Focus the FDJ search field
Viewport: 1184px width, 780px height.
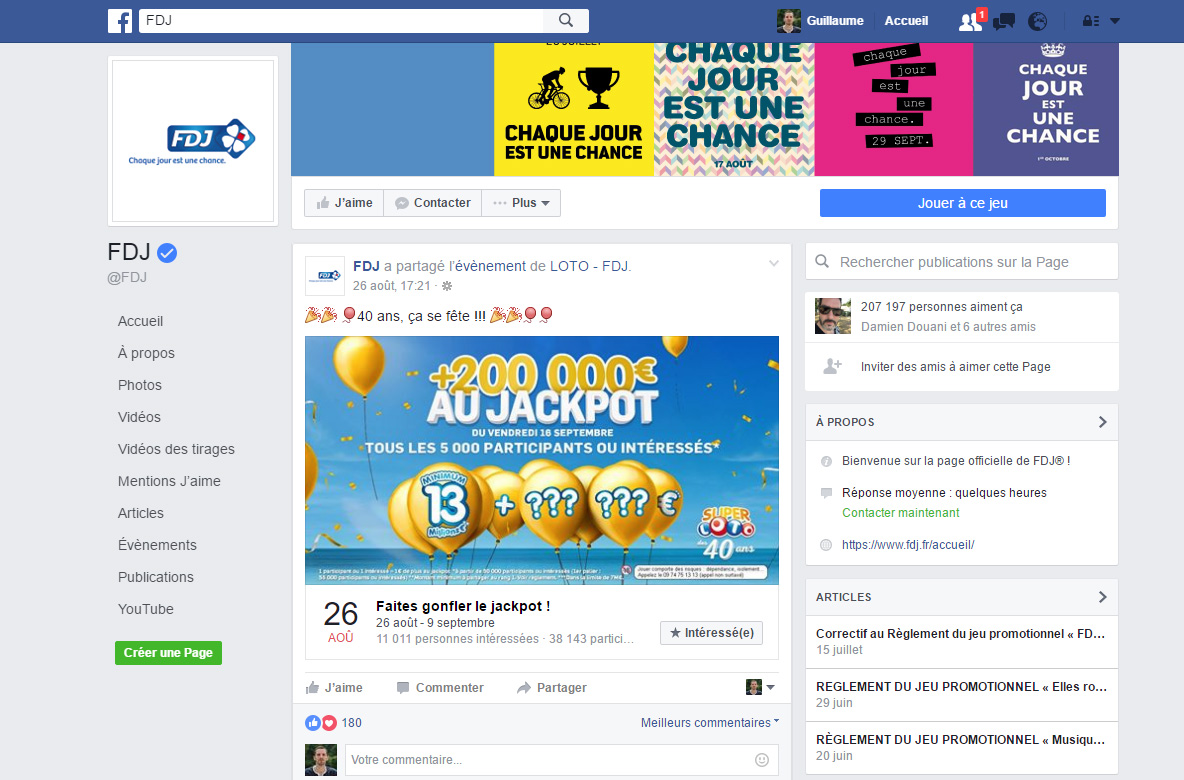[x=341, y=20]
